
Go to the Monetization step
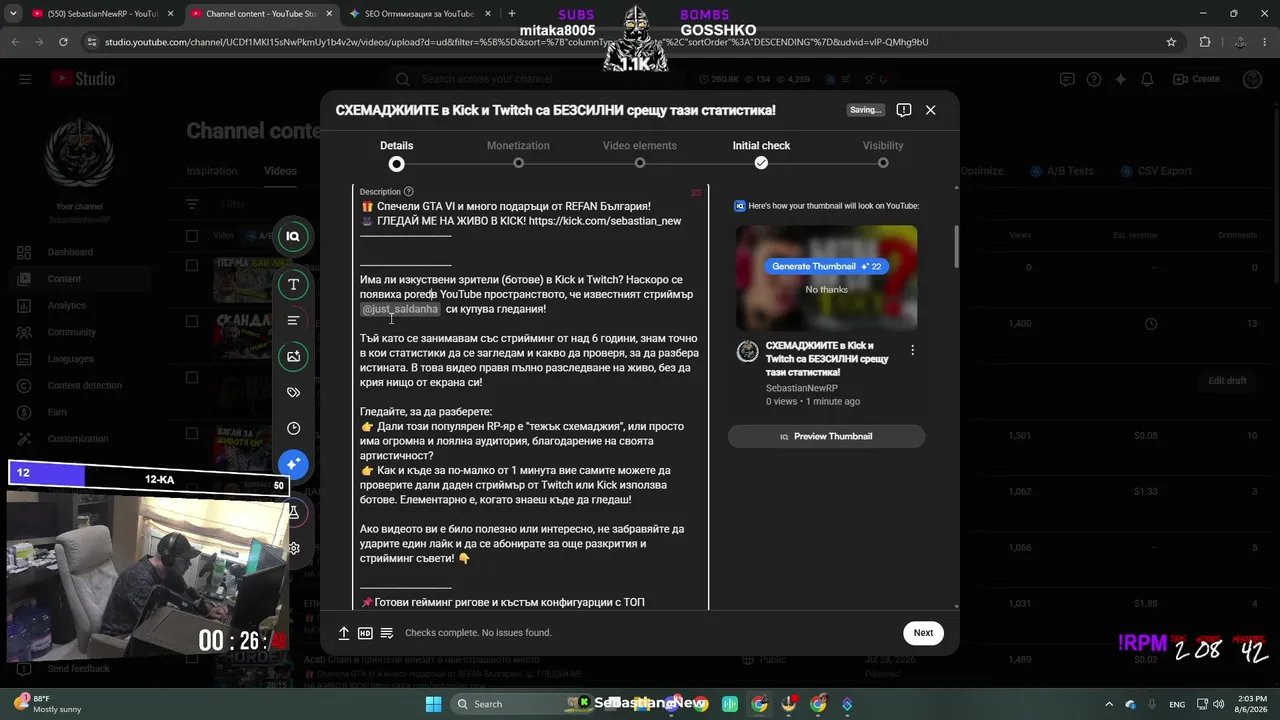click(518, 155)
